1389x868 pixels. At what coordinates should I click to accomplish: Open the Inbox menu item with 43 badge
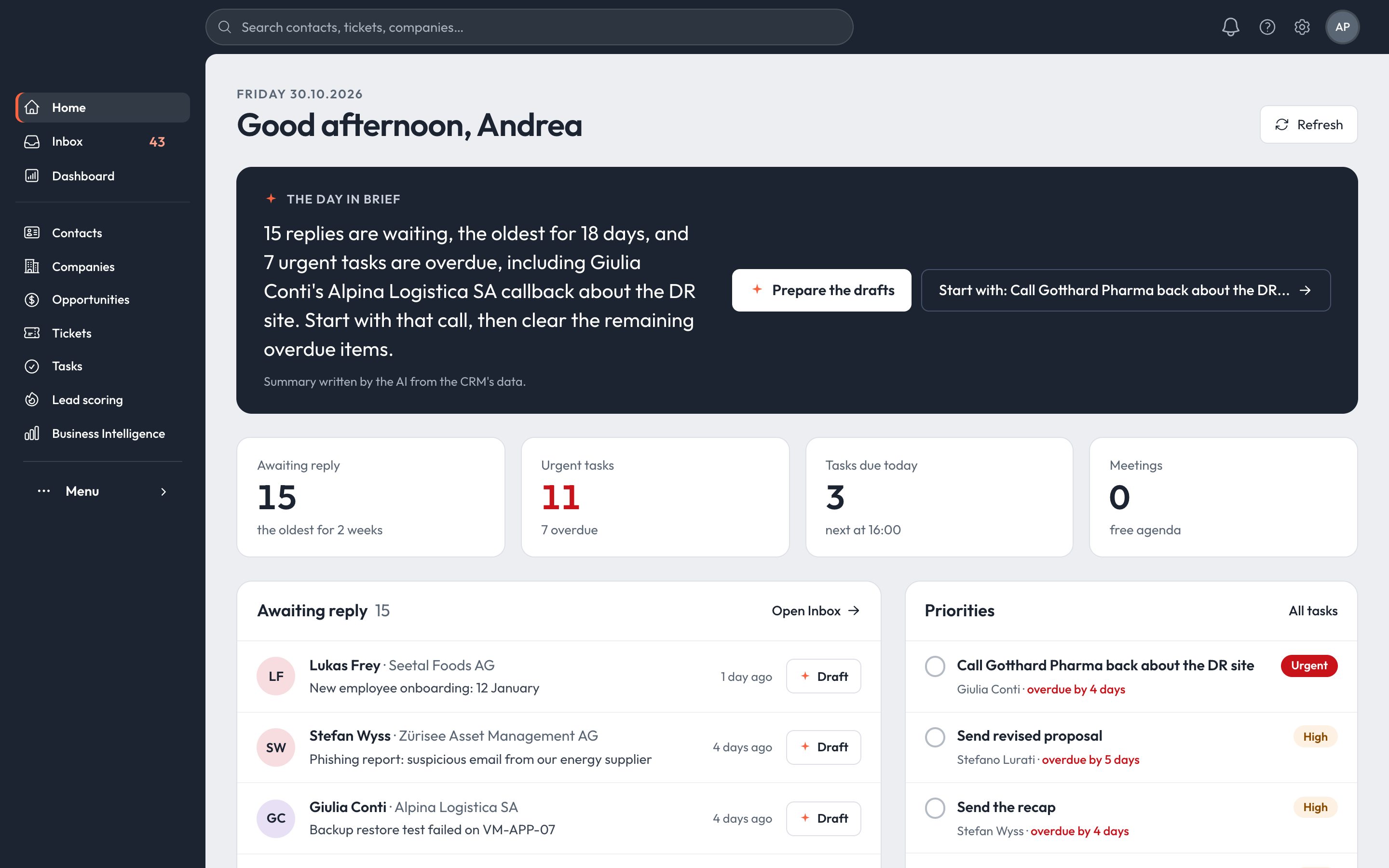[103, 141]
